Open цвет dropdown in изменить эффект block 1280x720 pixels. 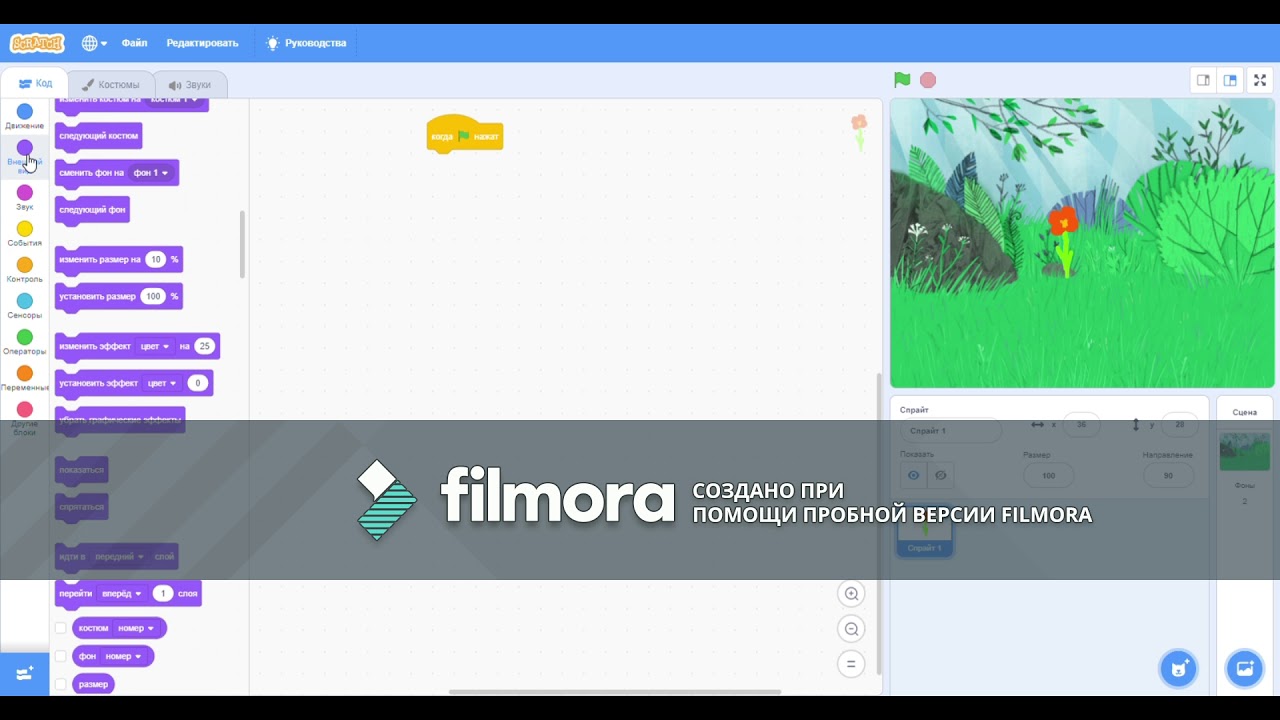[x=155, y=347]
